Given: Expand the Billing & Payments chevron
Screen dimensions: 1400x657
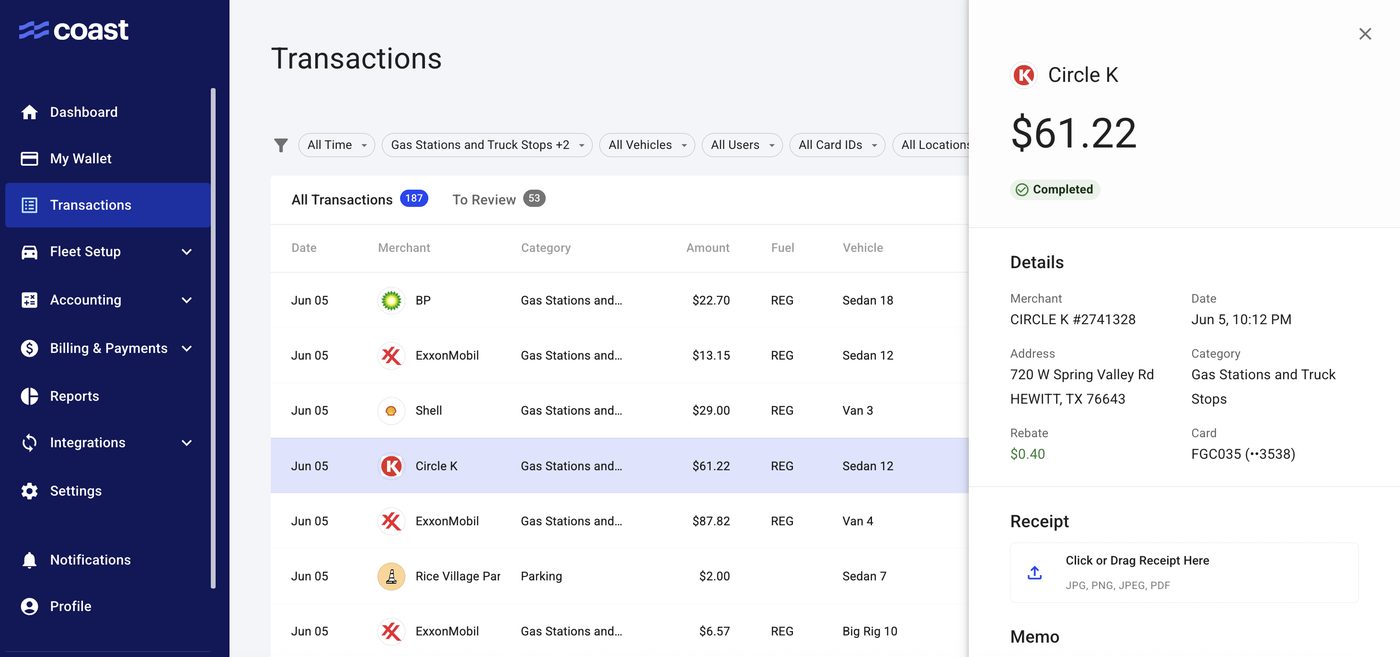Looking at the screenshot, I should coord(187,348).
